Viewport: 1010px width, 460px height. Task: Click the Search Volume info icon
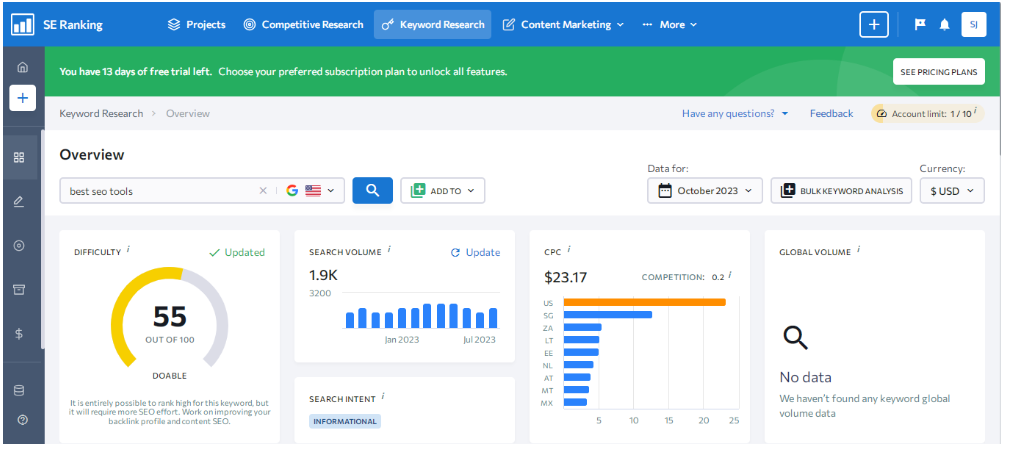[x=389, y=249]
